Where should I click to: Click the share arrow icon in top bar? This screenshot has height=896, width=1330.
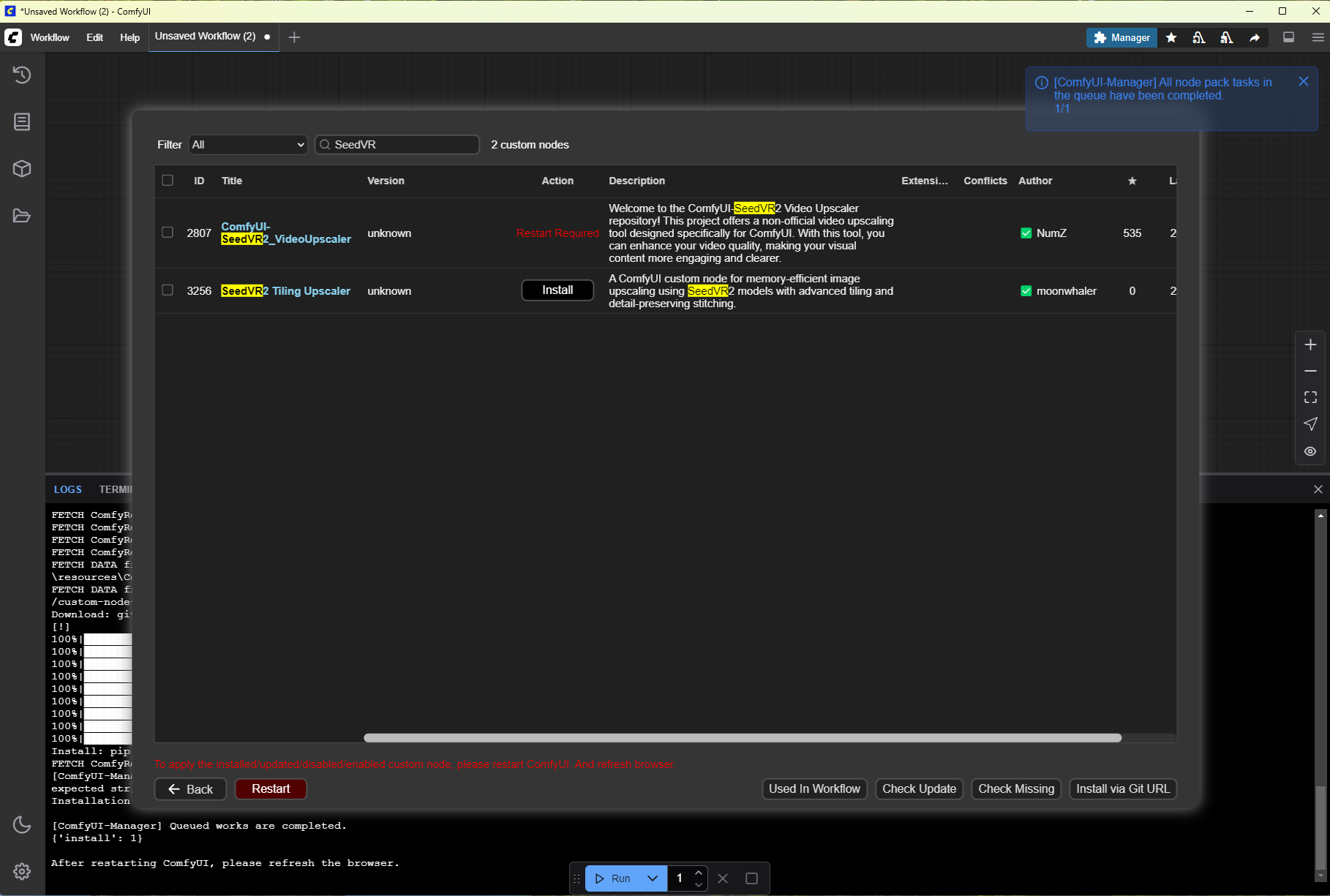click(x=1255, y=37)
